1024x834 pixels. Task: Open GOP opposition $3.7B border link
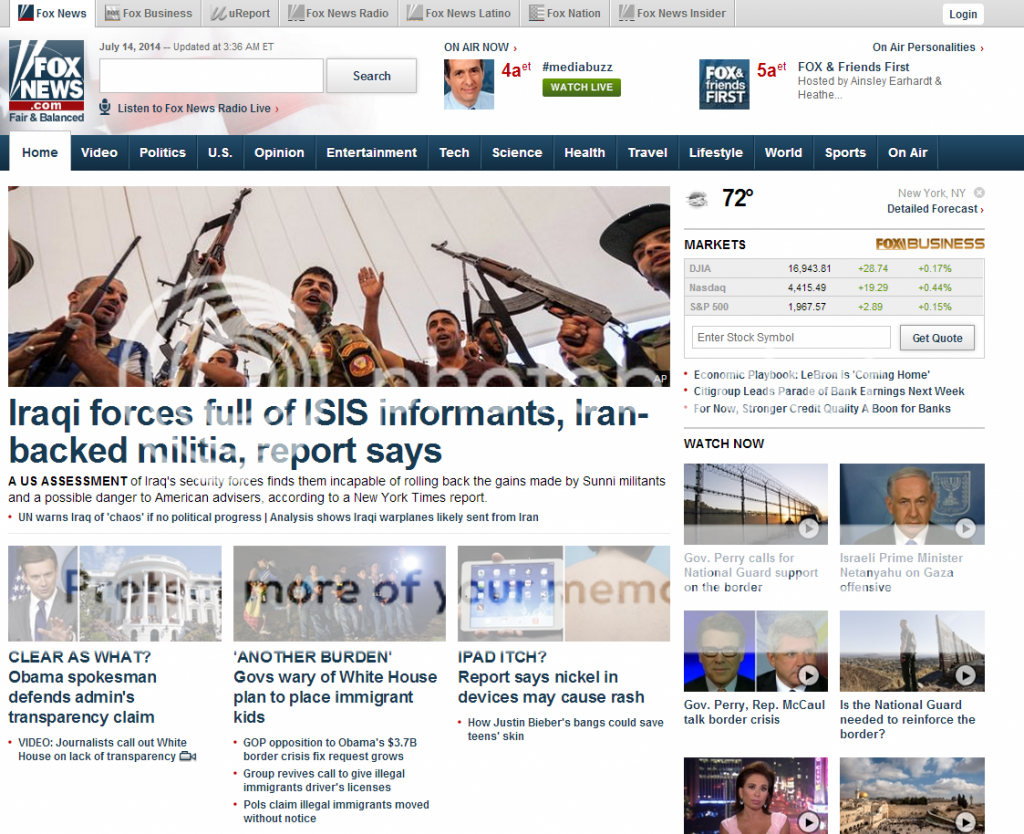click(x=330, y=749)
